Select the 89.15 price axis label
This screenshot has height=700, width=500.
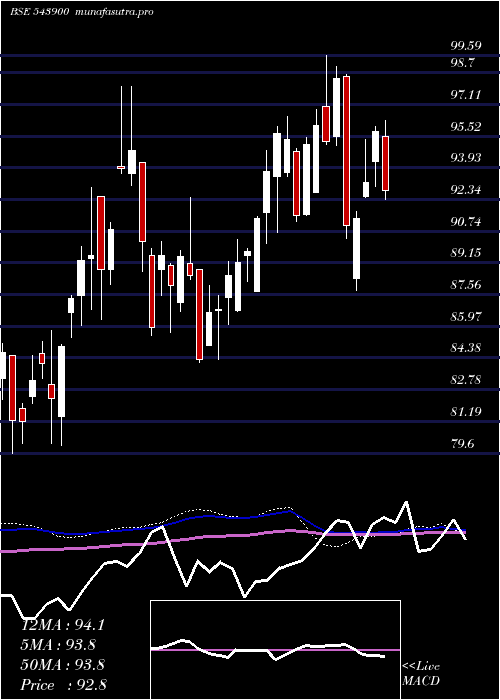[466, 253]
